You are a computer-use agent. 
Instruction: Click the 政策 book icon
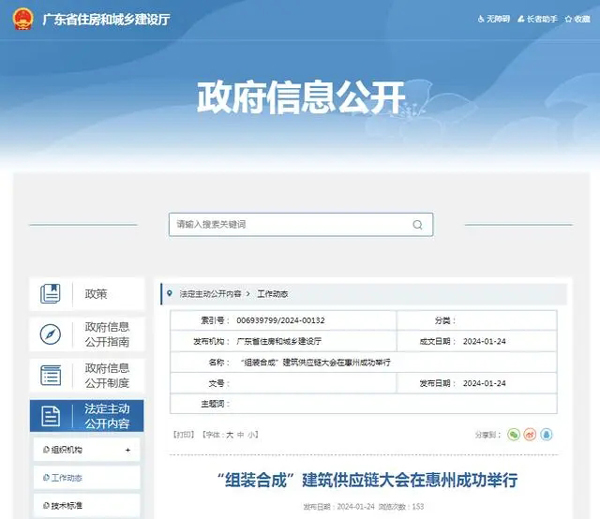click(x=51, y=294)
